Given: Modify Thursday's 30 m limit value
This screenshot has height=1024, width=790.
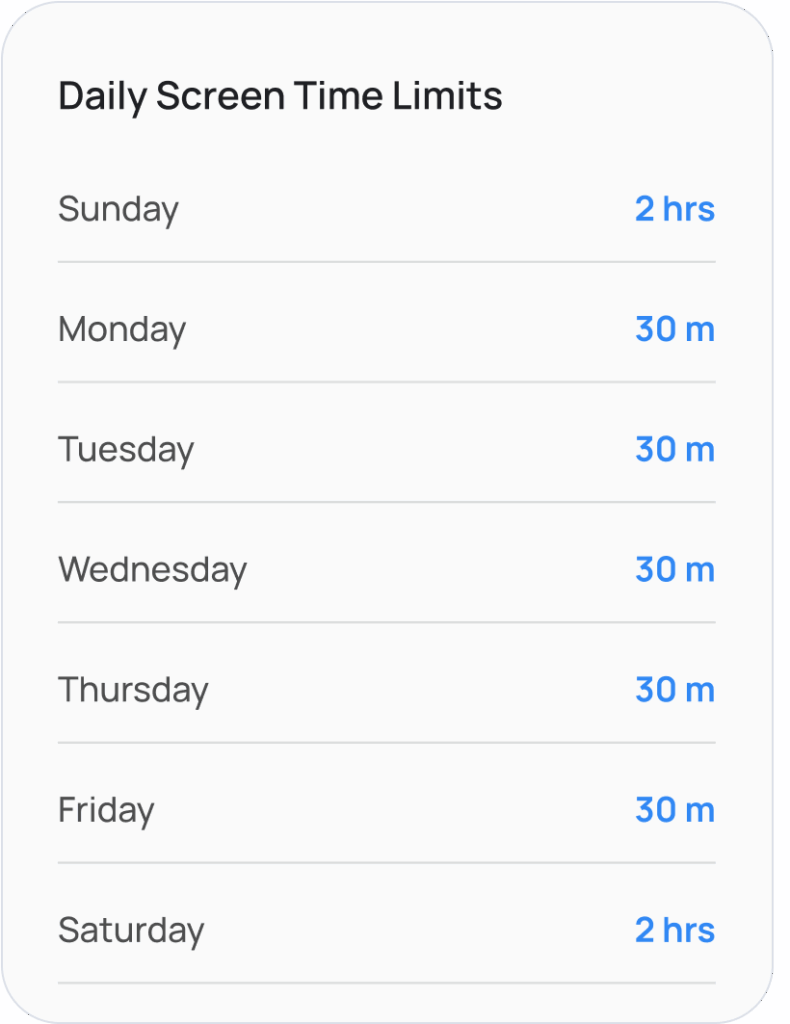Looking at the screenshot, I should click(675, 689).
